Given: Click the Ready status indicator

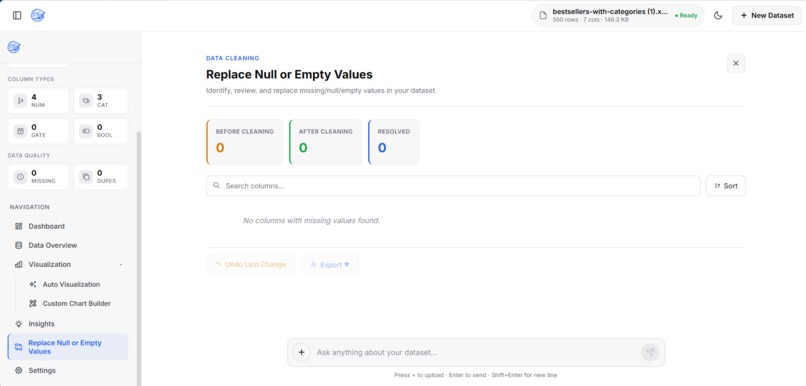Looking at the screenshot, I should pos(686,15).
